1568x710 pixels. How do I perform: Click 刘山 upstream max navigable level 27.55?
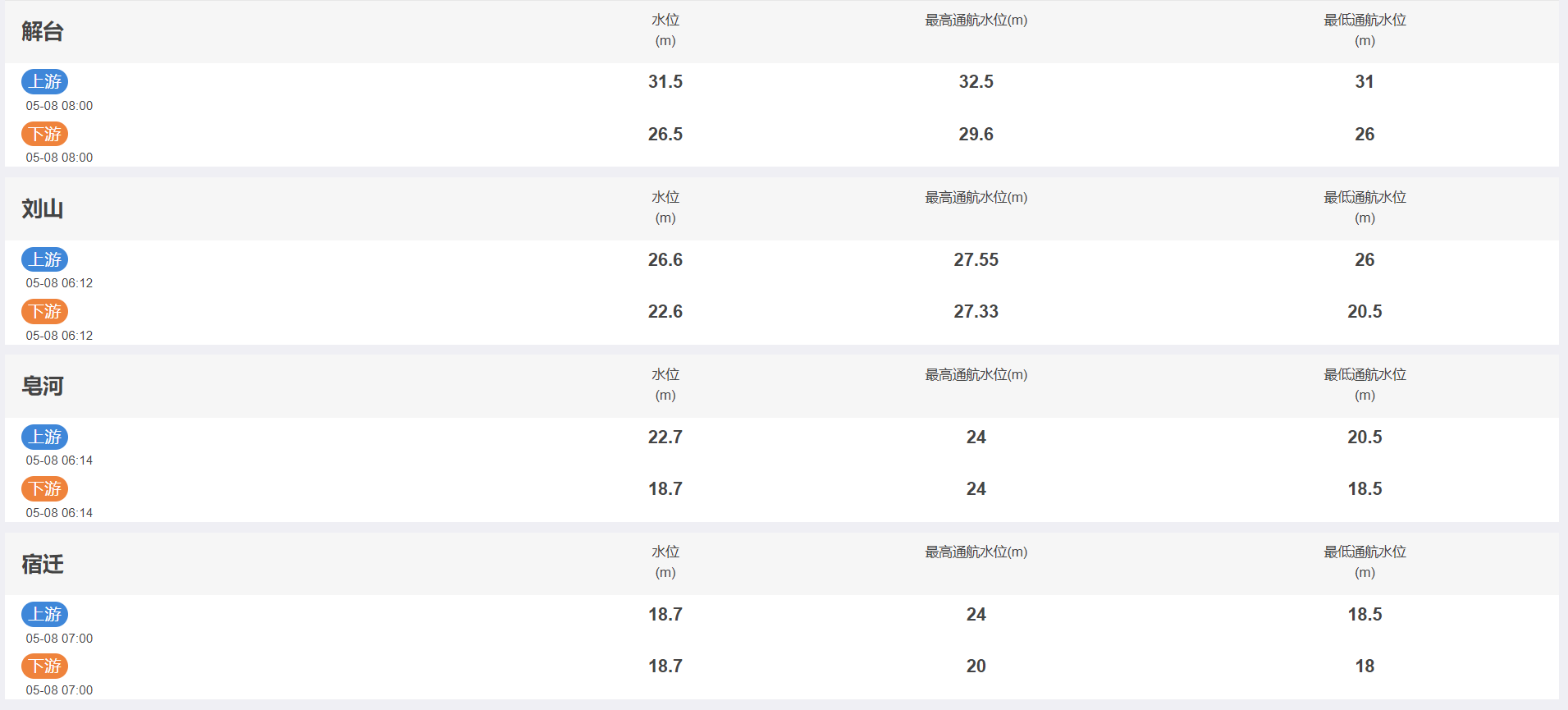pyautogui.click(x=976, y=259)
